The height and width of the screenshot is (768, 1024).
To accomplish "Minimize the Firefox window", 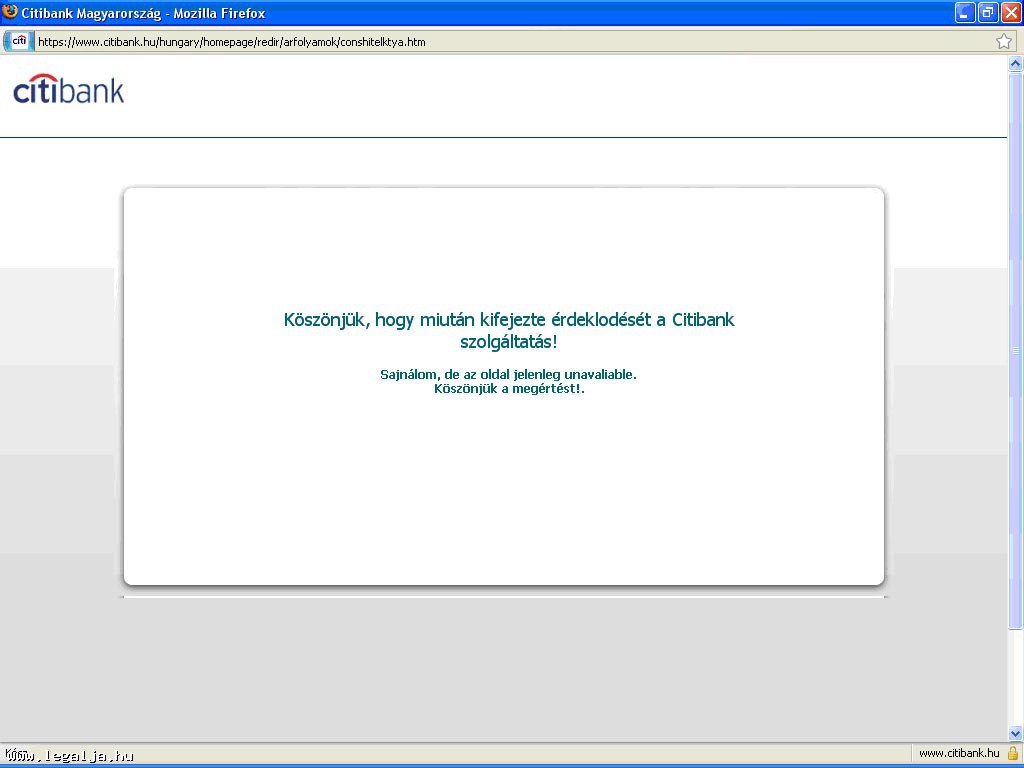I will click(x=965, y=12).
